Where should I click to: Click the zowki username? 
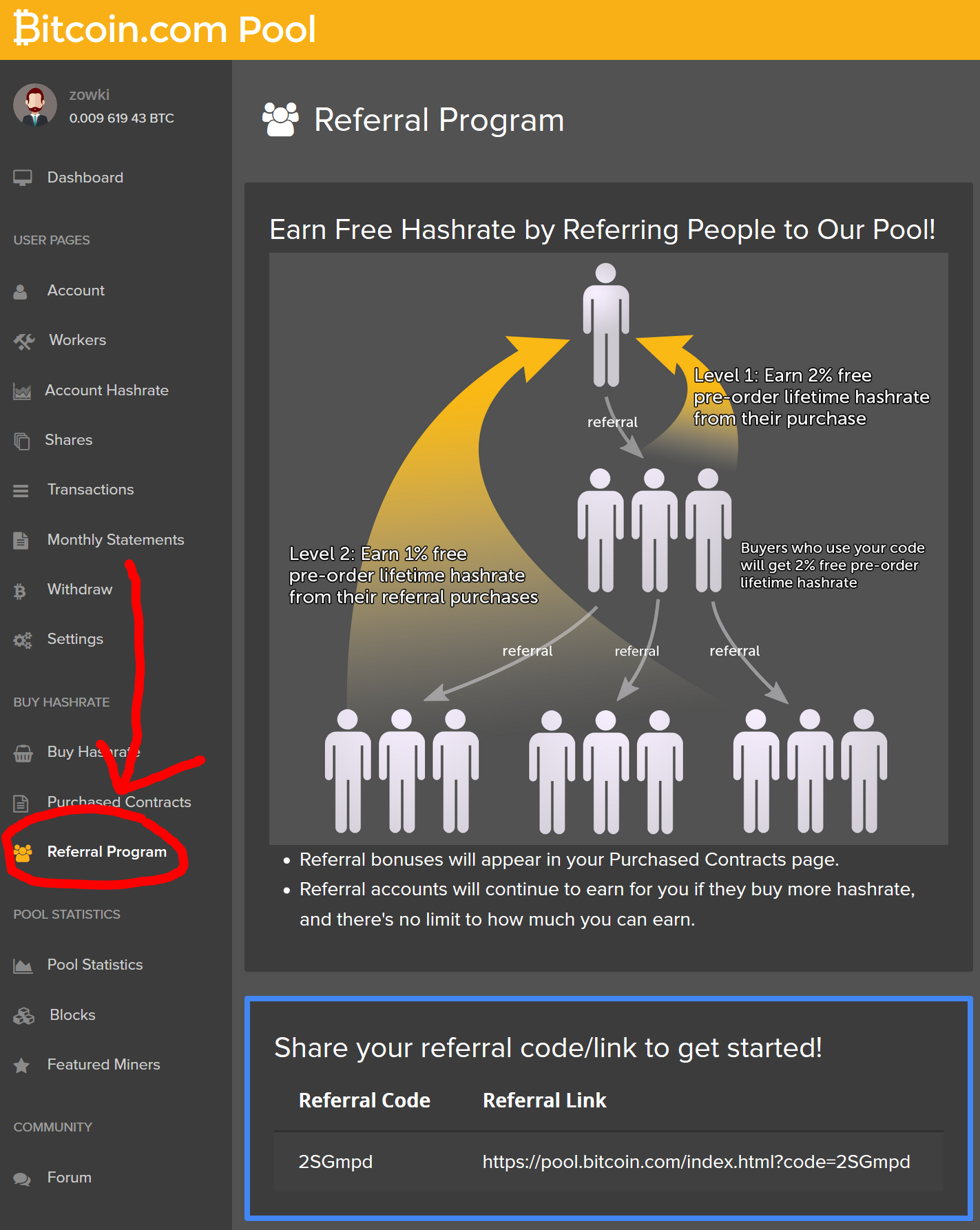point(90,95)
